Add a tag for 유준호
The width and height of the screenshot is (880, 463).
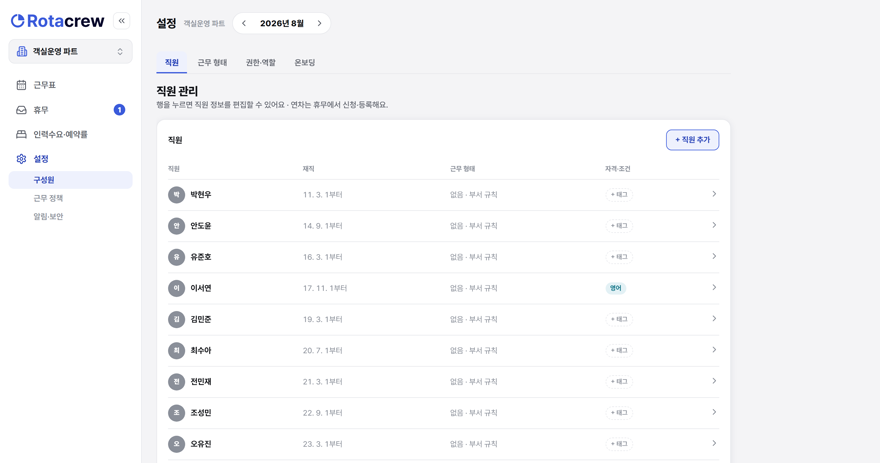coord(619,257)
